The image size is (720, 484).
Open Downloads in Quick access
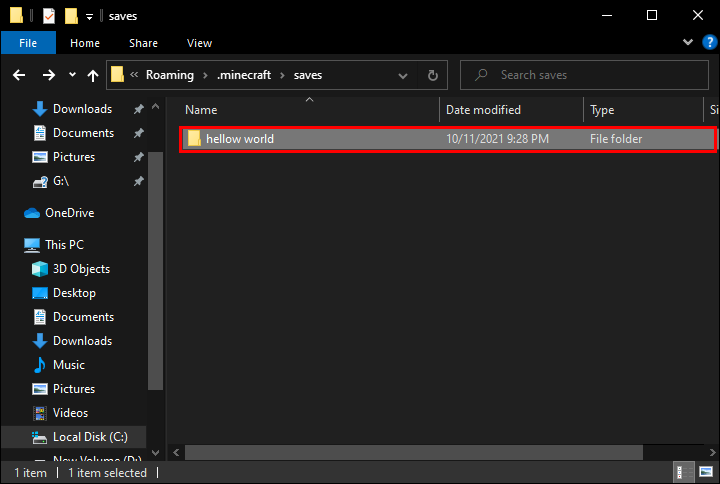pos(82,109)
